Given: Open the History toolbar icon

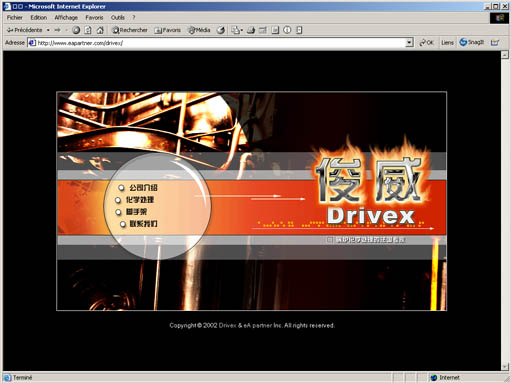Looking at the screenshot, I should [x=220, y=30].
